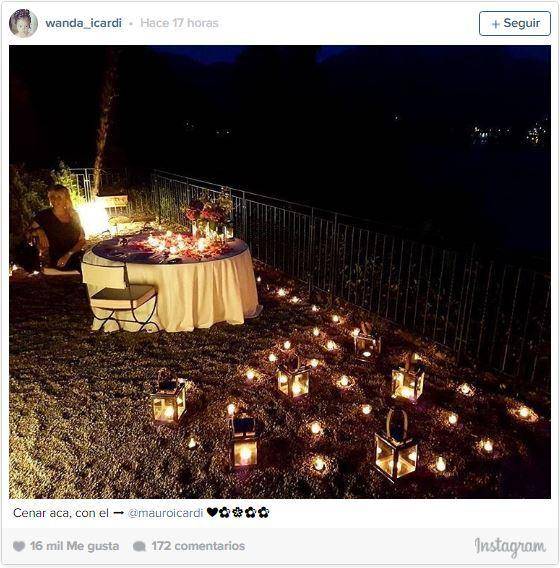Click the plus icon inside Seguir
The width and height of the screenshot is (560, 568).
[496, 24]
